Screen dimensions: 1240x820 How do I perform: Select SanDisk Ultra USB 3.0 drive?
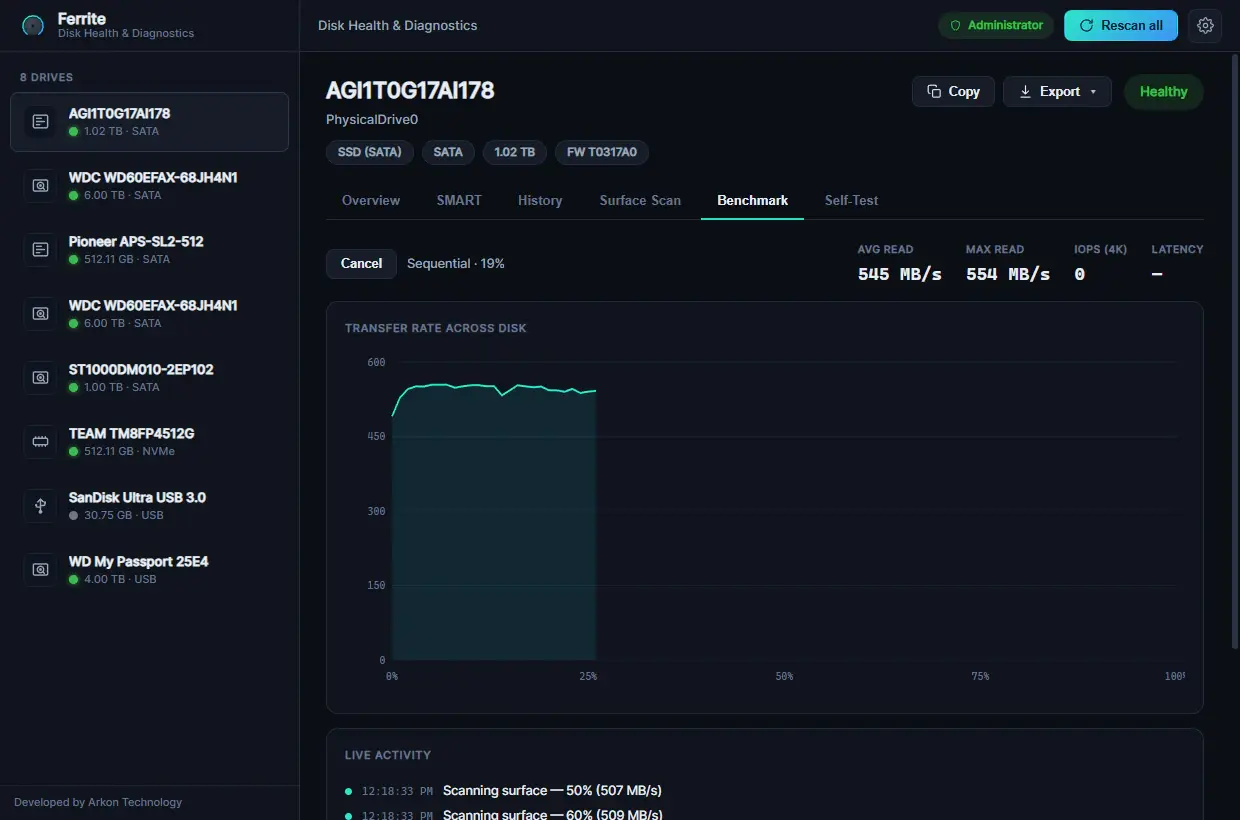[x=149, y=506]
